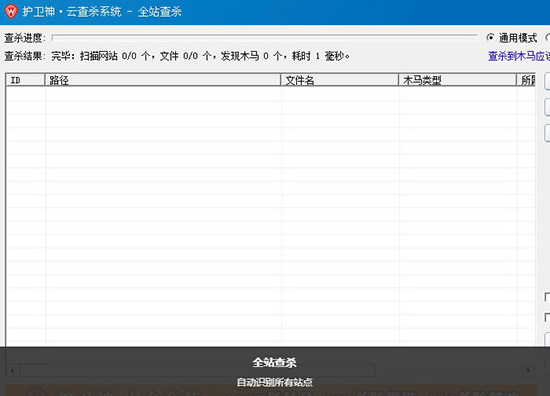Select the 通用模式 radio button
This screenshot has width=550, height=396.
coord(490,37)
